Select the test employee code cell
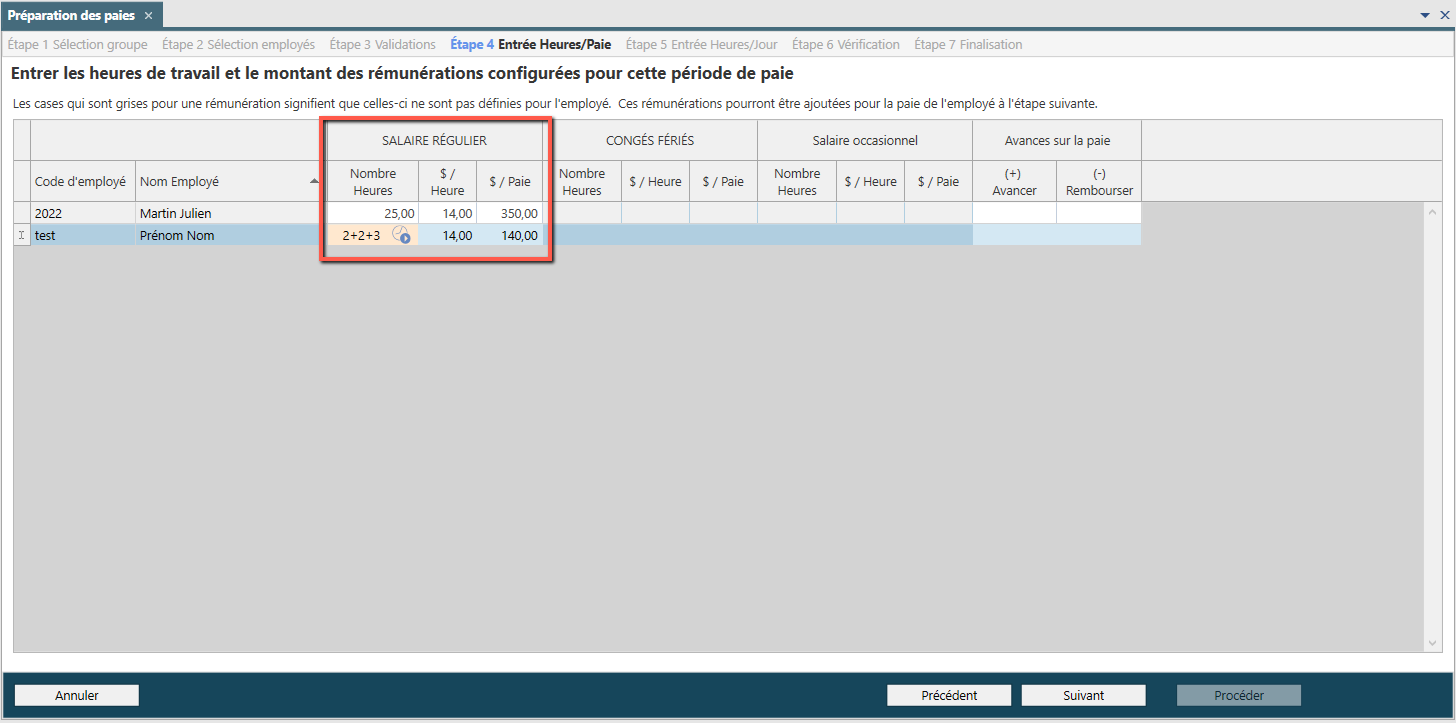The height and width of the screenshot is (723, 1456). 83,236
